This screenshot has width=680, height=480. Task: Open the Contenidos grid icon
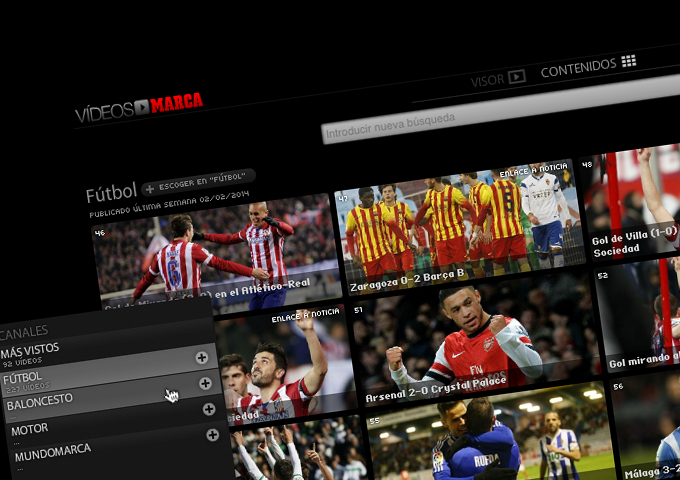628,61
